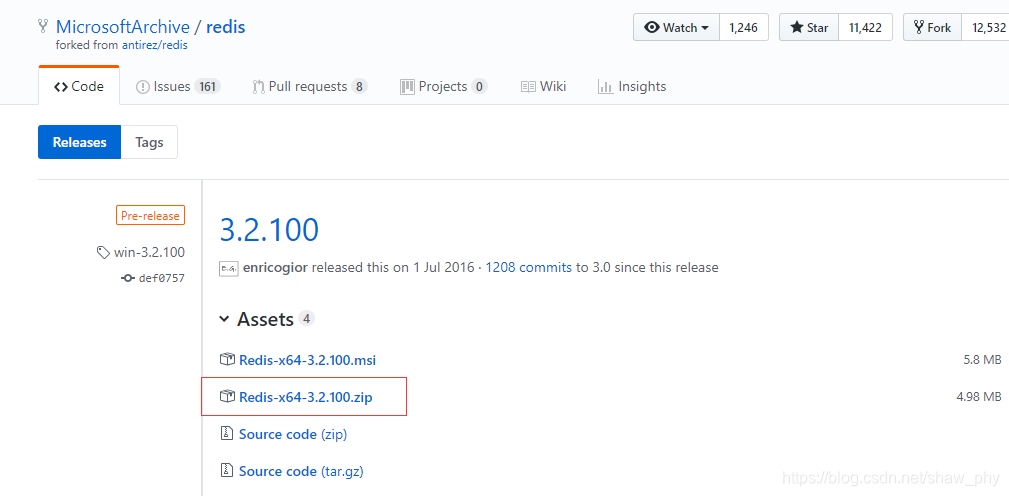Switch to the Code tab

[x=79, y=86]
